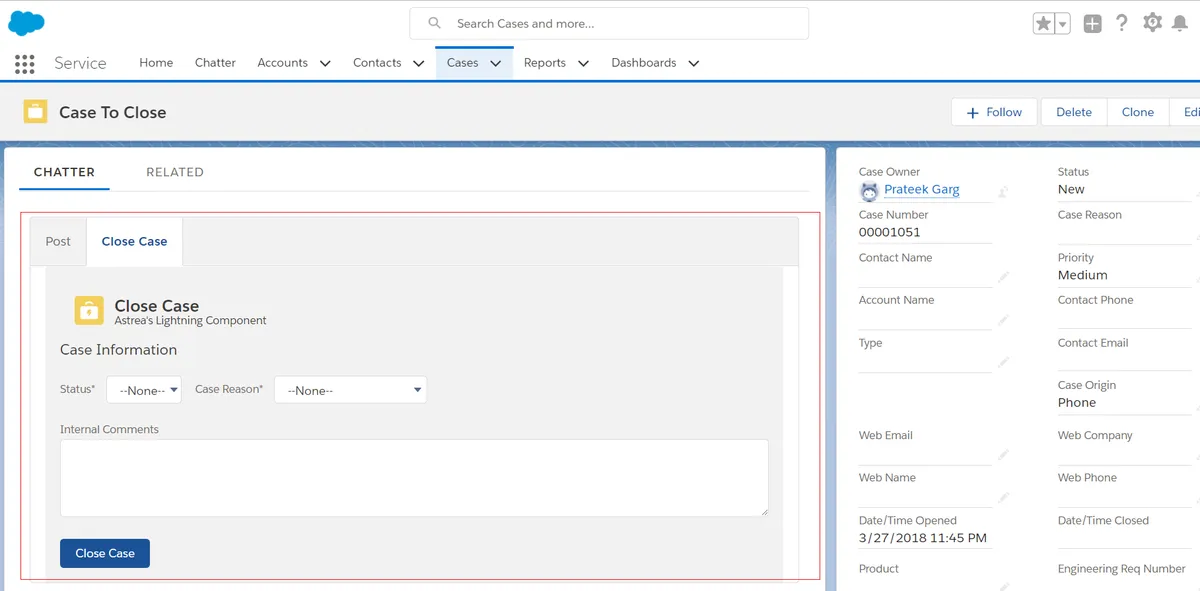Click into the Internal Comments text area
Screen dimensions: 1200x591
coord(414,478)
